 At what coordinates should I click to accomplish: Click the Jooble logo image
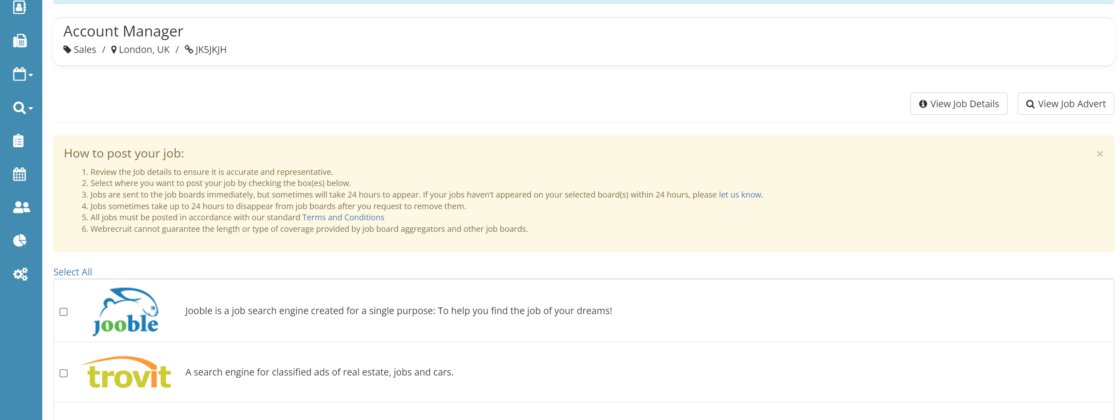tap(126, 311)
